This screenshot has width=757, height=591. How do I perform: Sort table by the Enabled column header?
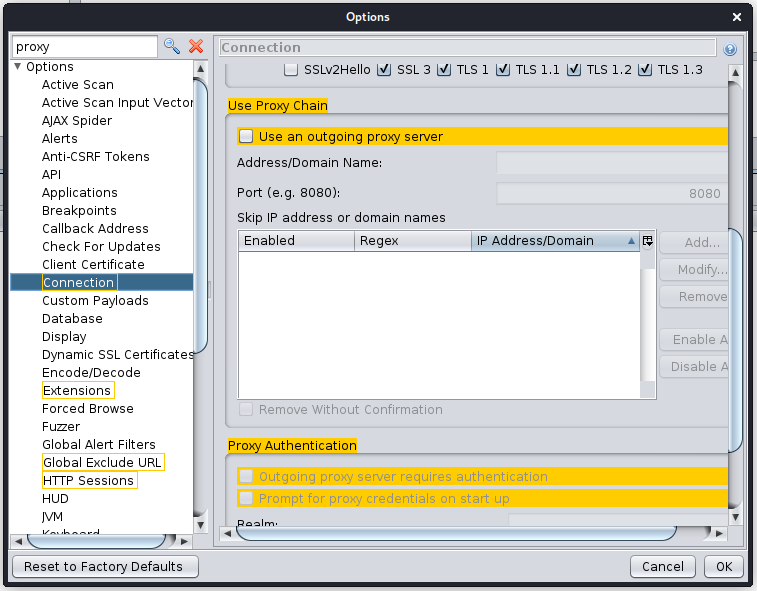(x=295, y=241)
